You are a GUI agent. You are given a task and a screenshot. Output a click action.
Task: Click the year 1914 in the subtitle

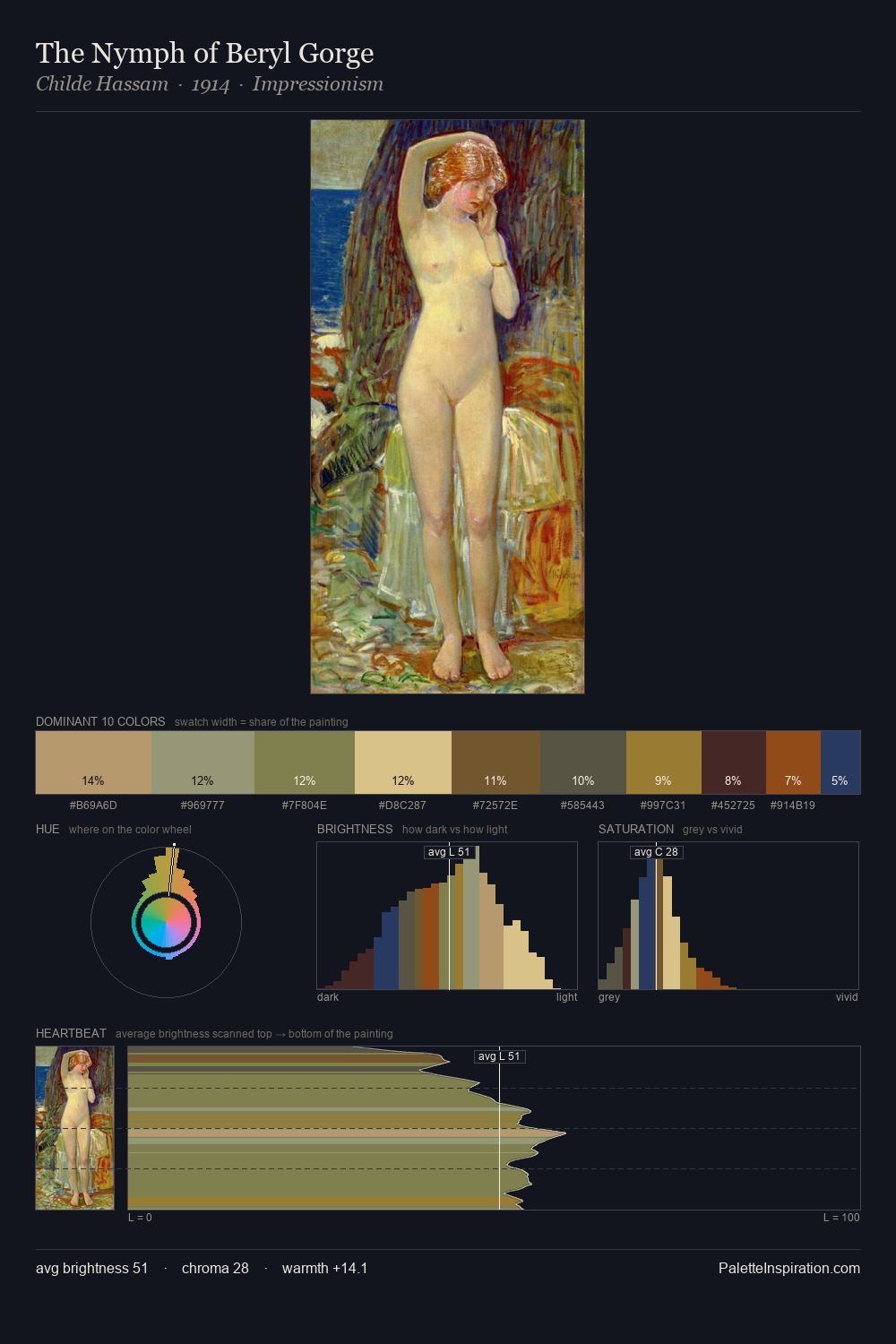pos(211,85)
